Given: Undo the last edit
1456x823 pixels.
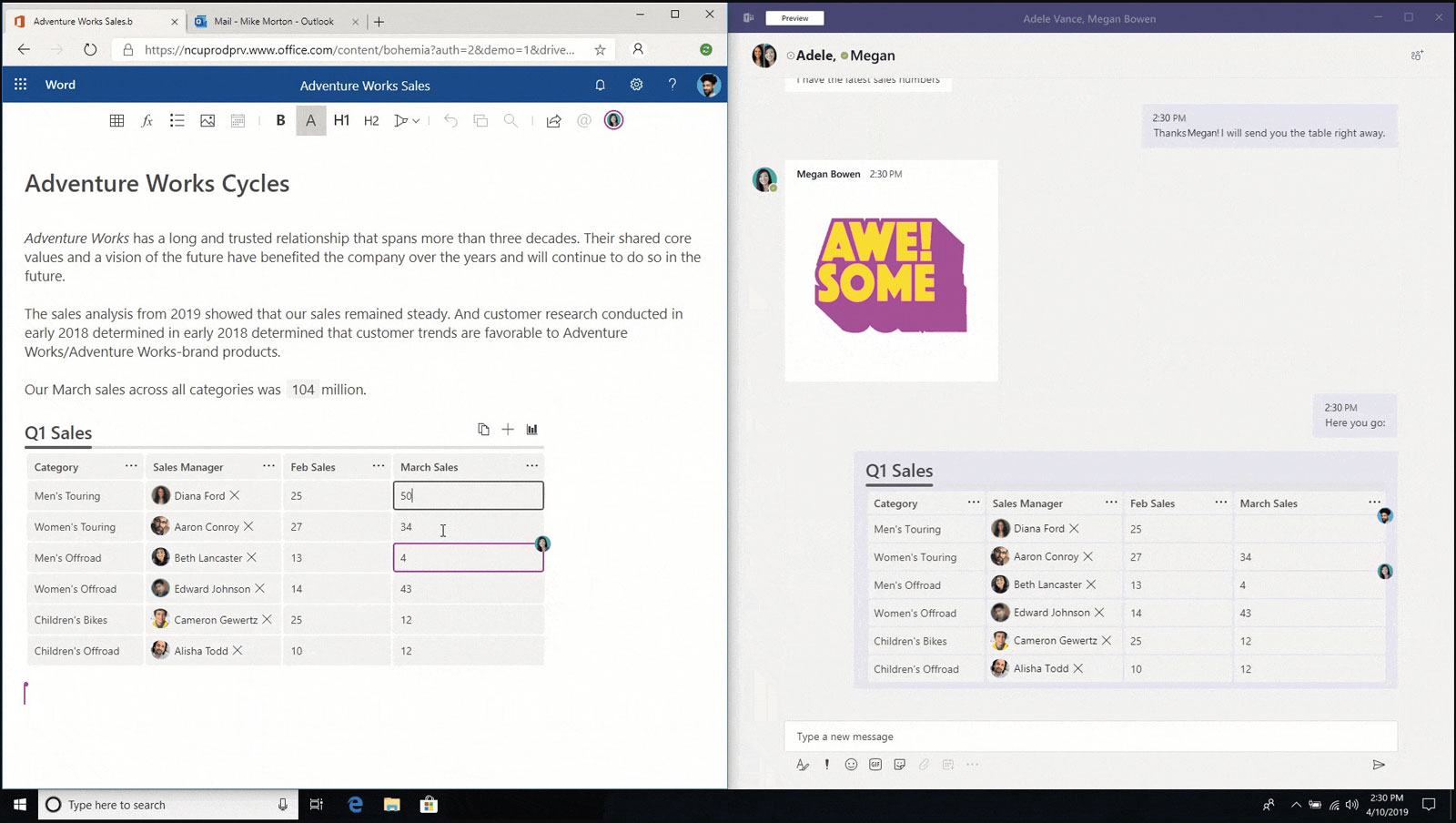Looking at the screenshot, I should [450, 120].
